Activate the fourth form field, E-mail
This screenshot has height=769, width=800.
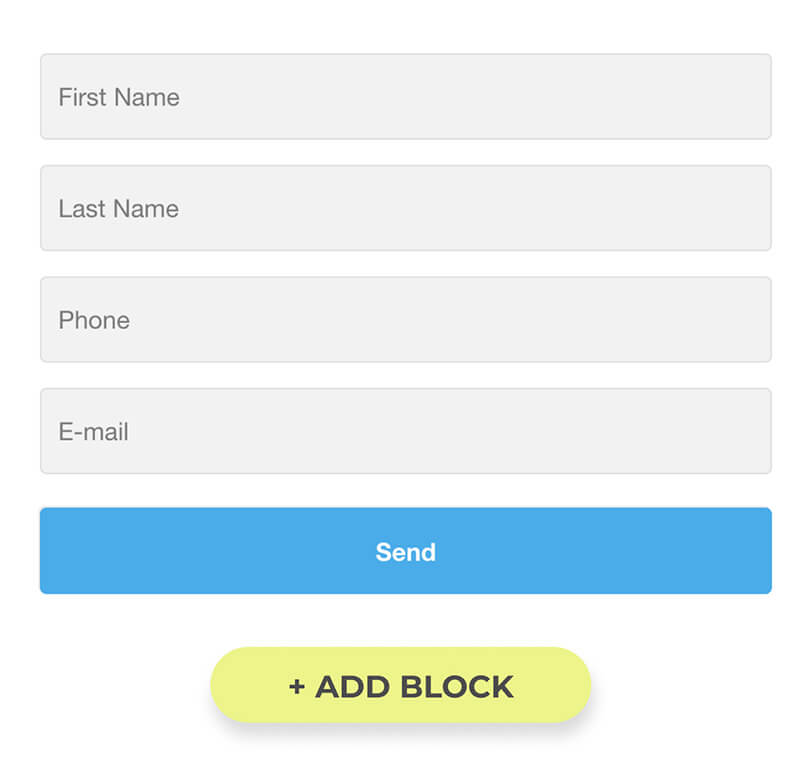pyautogui.click(x=405, y=431)
